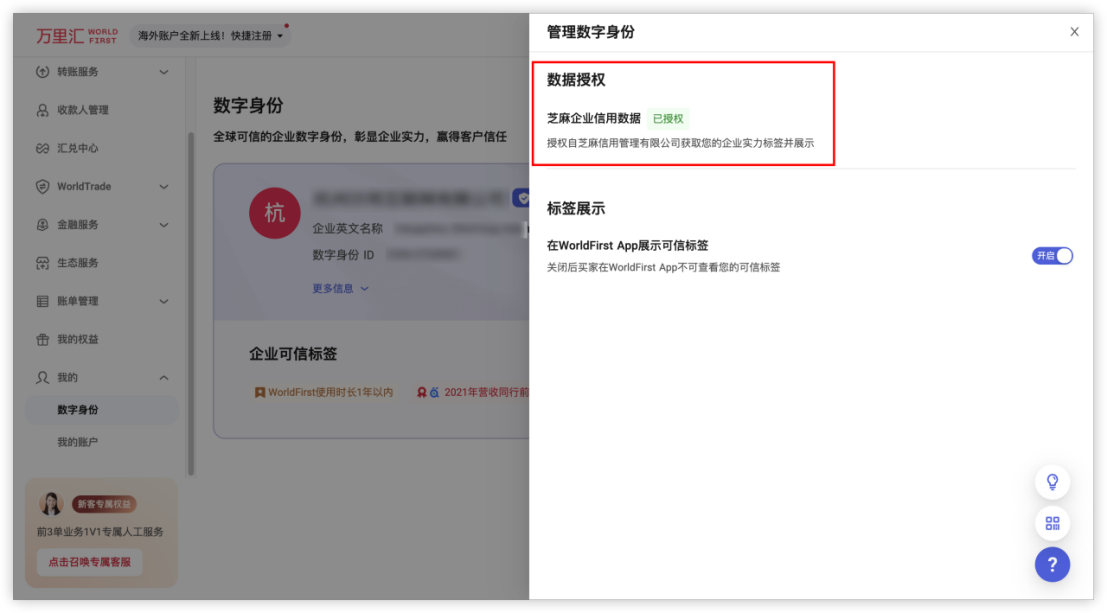Click the 我的 user icon in sidebar
The height and width of the screenshot is (613, 1107).
pos(42,377)
